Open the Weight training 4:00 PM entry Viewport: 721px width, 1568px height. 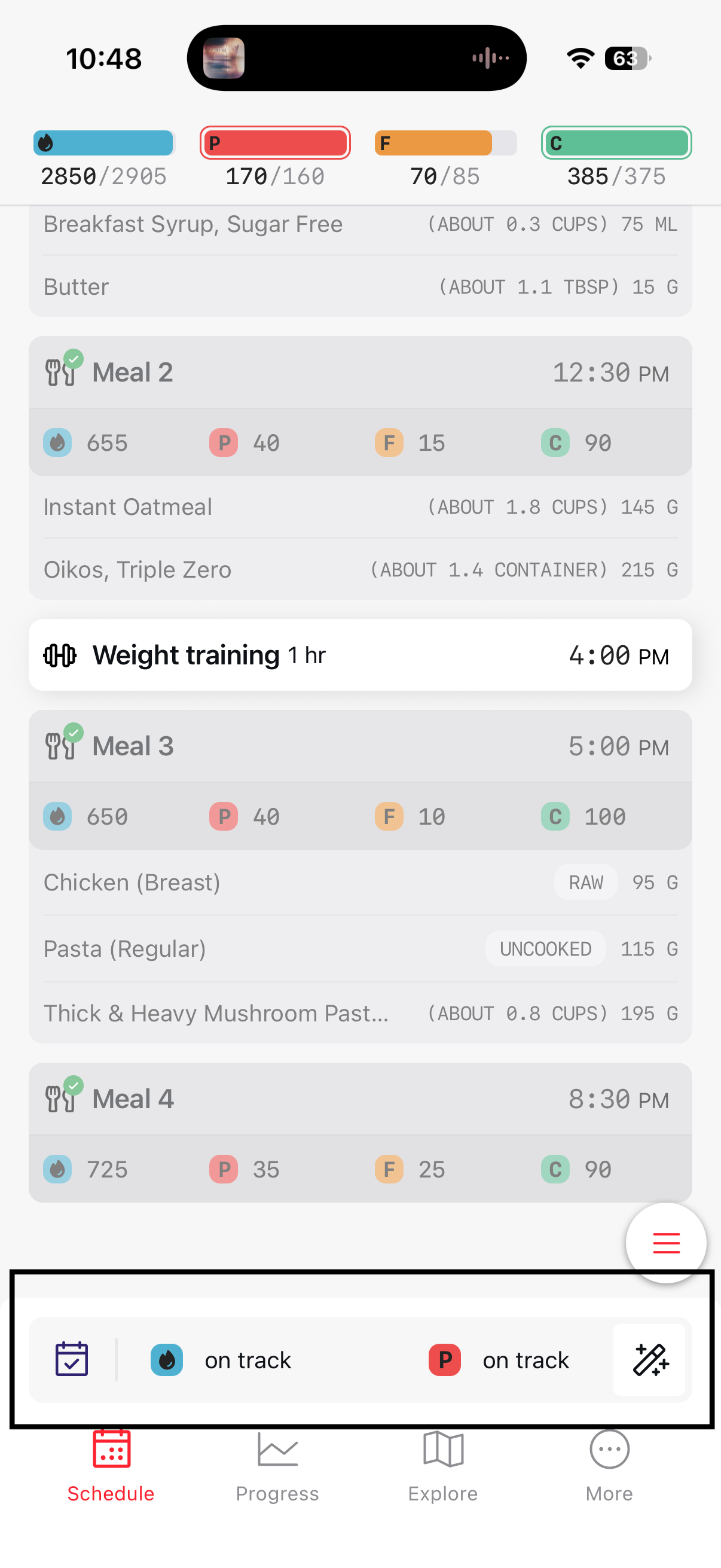(x=360, y=655)
